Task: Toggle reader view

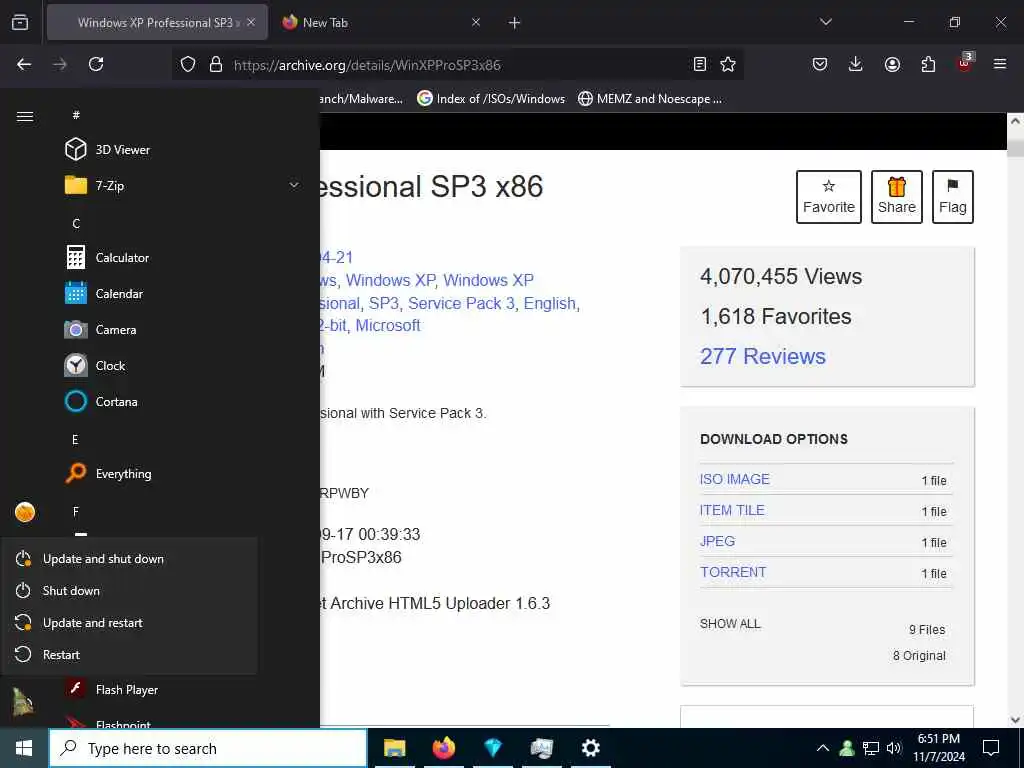Action: click(699, 64)
